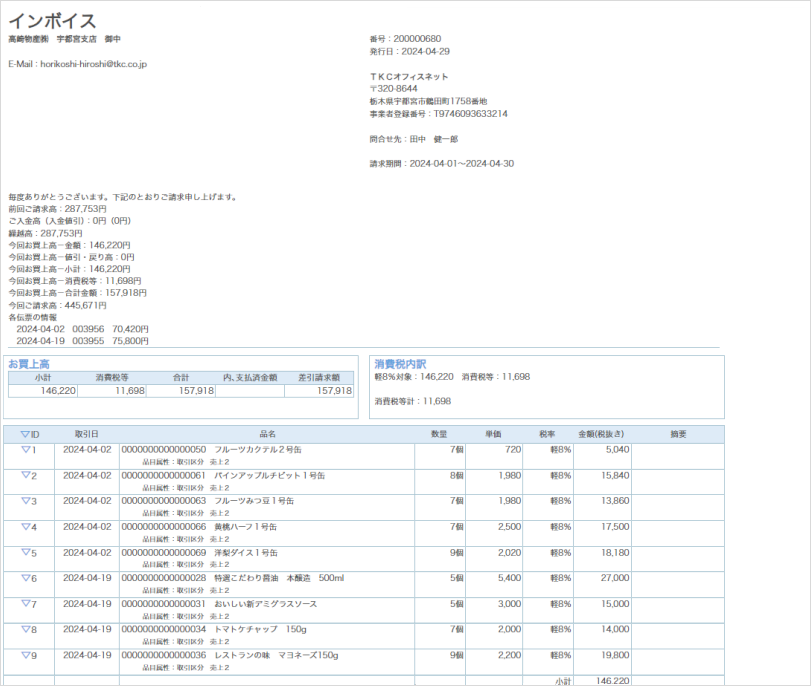Expand the triangle for row 2
Screen dimensions: 811x686
[25, 475]
